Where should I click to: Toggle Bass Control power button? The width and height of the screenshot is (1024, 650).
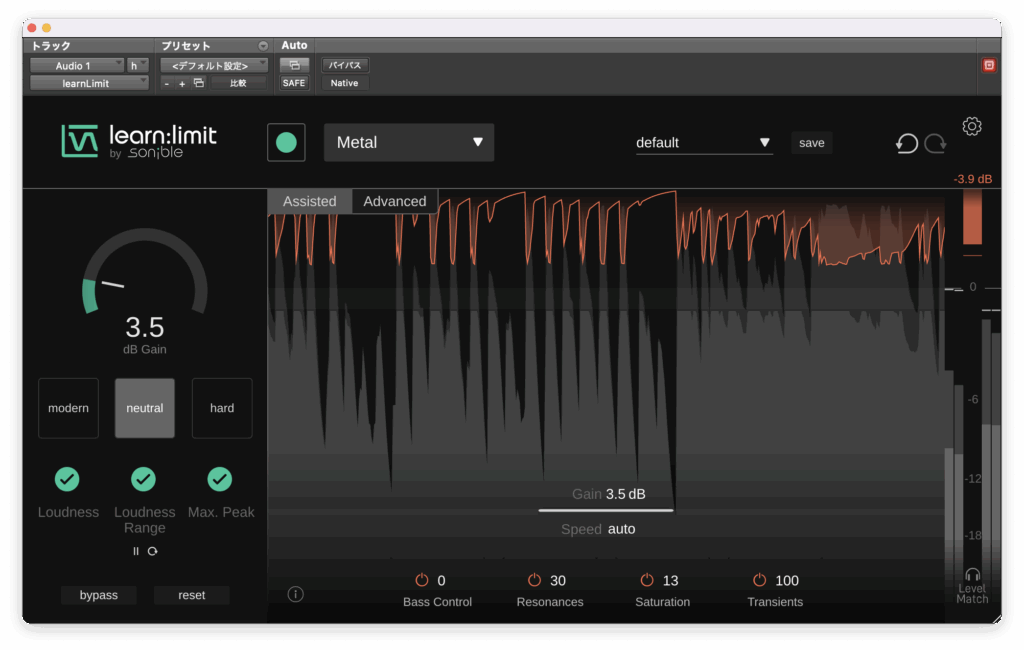click(422, 580)
